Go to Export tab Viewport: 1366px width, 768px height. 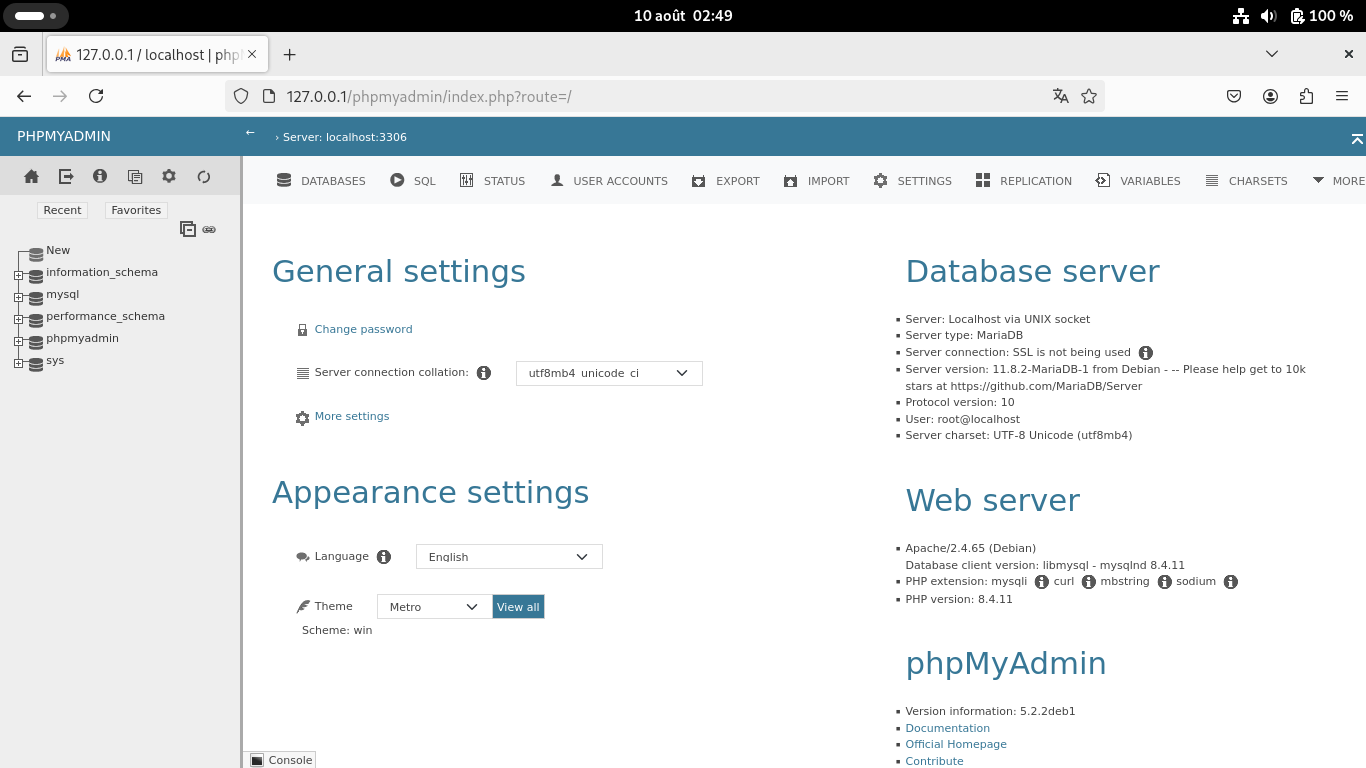click(x=725, y=181)
